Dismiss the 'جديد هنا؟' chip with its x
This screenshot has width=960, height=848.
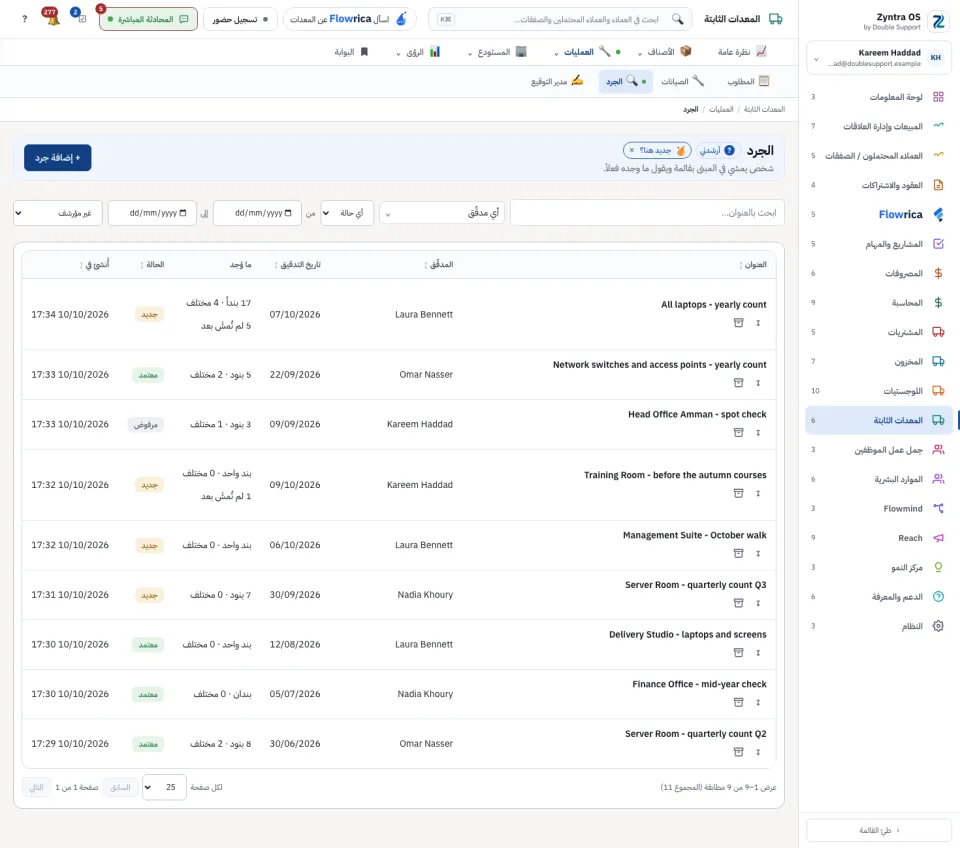[x=632, y=150]
